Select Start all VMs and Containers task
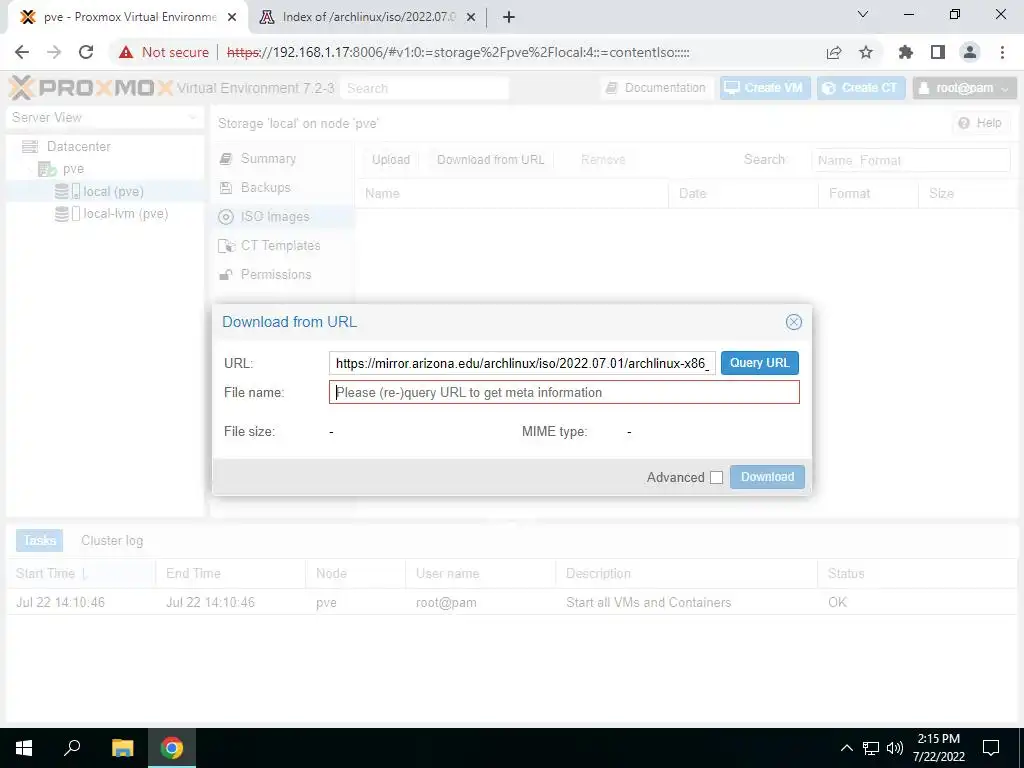This screenshot has height=768, width=1024. [512, 602]
